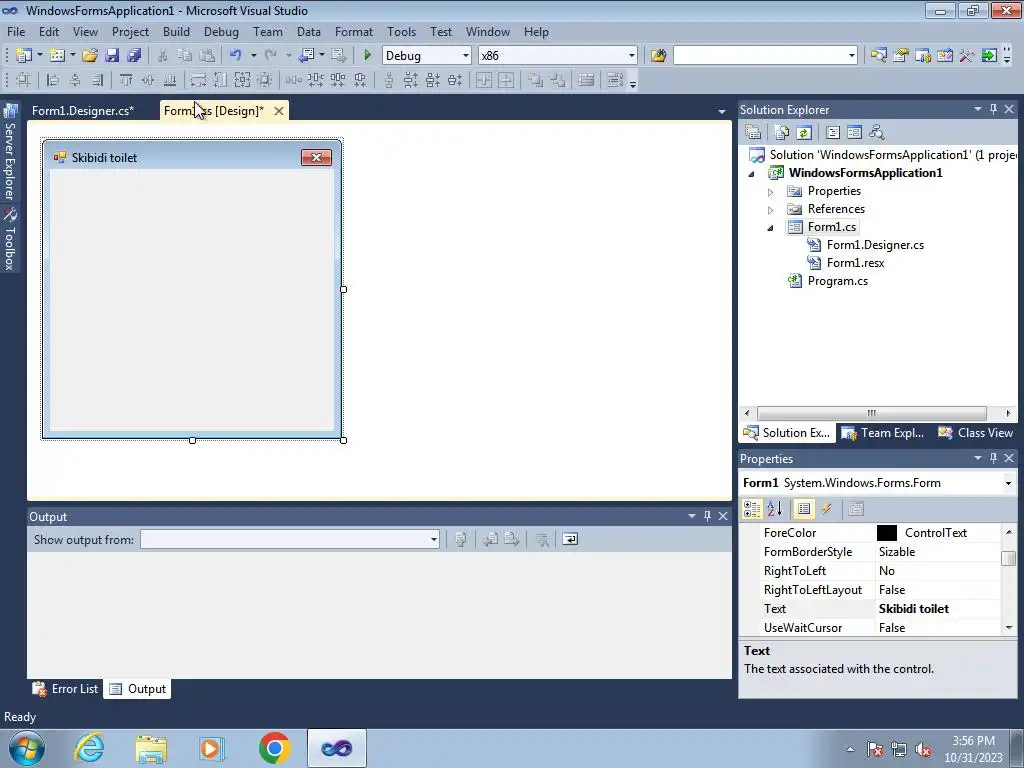
Task: Toggle auto-hide pin on the Output panel
Action: point(707,516)
